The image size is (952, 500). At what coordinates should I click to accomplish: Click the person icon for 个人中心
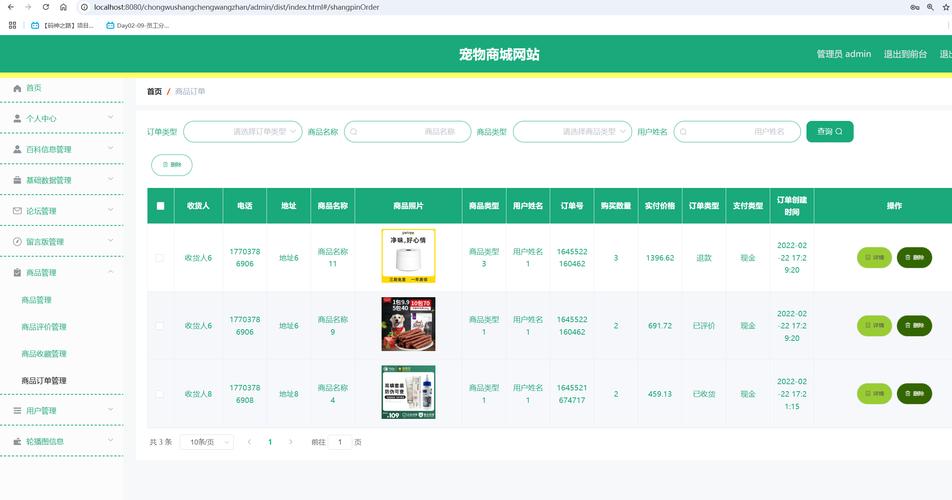coord(17,118)
